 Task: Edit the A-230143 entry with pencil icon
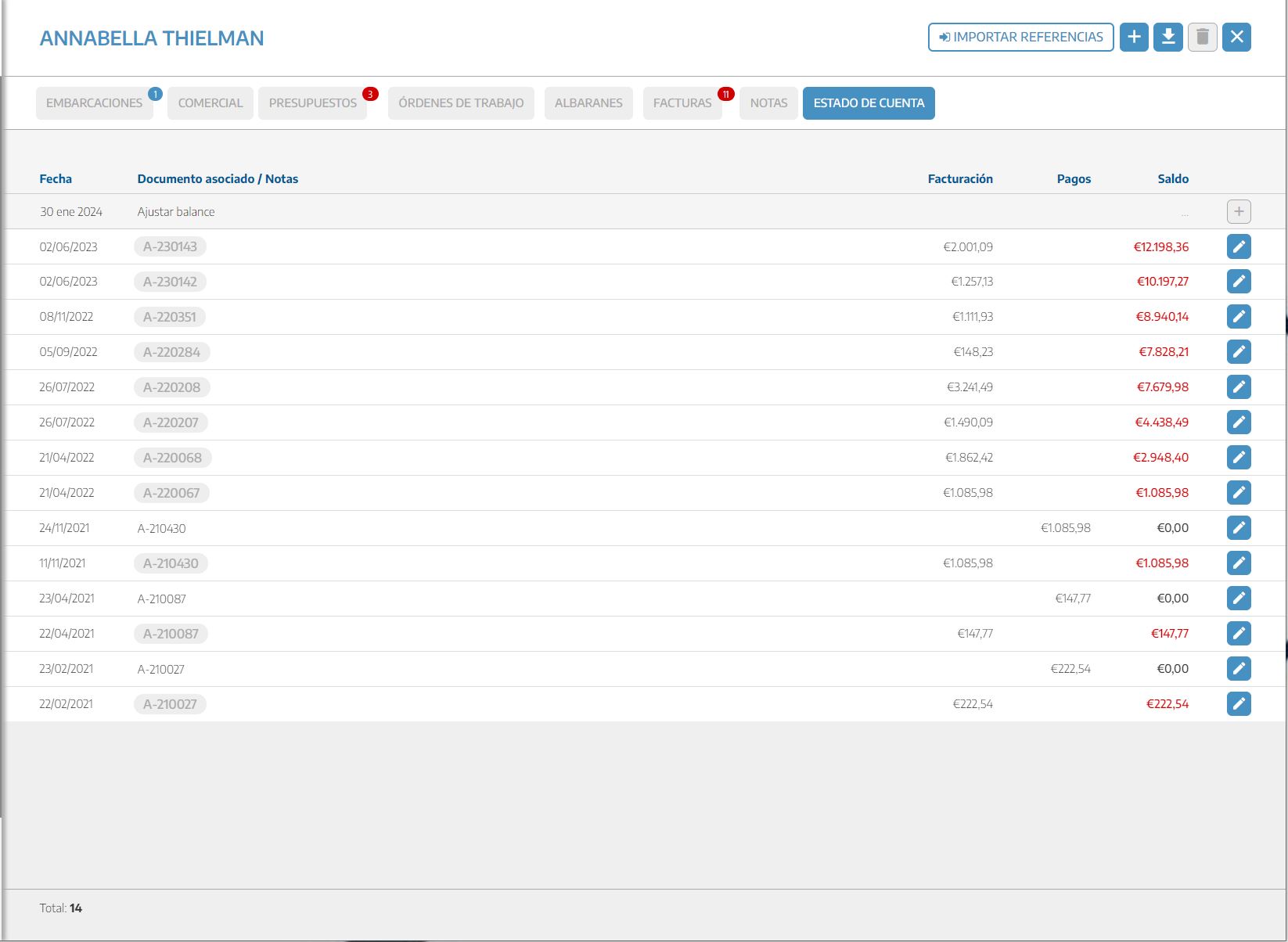click(x=1239, y=246)
